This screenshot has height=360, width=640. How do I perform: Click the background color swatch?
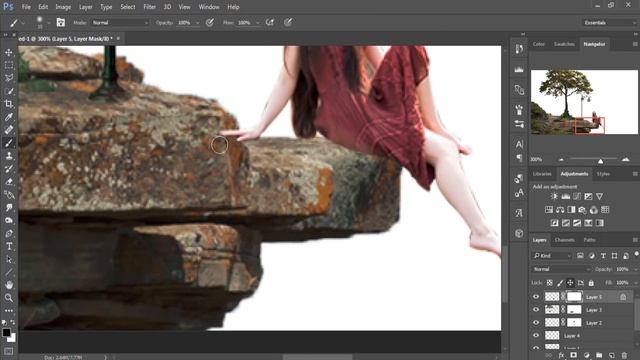point(12,338)
